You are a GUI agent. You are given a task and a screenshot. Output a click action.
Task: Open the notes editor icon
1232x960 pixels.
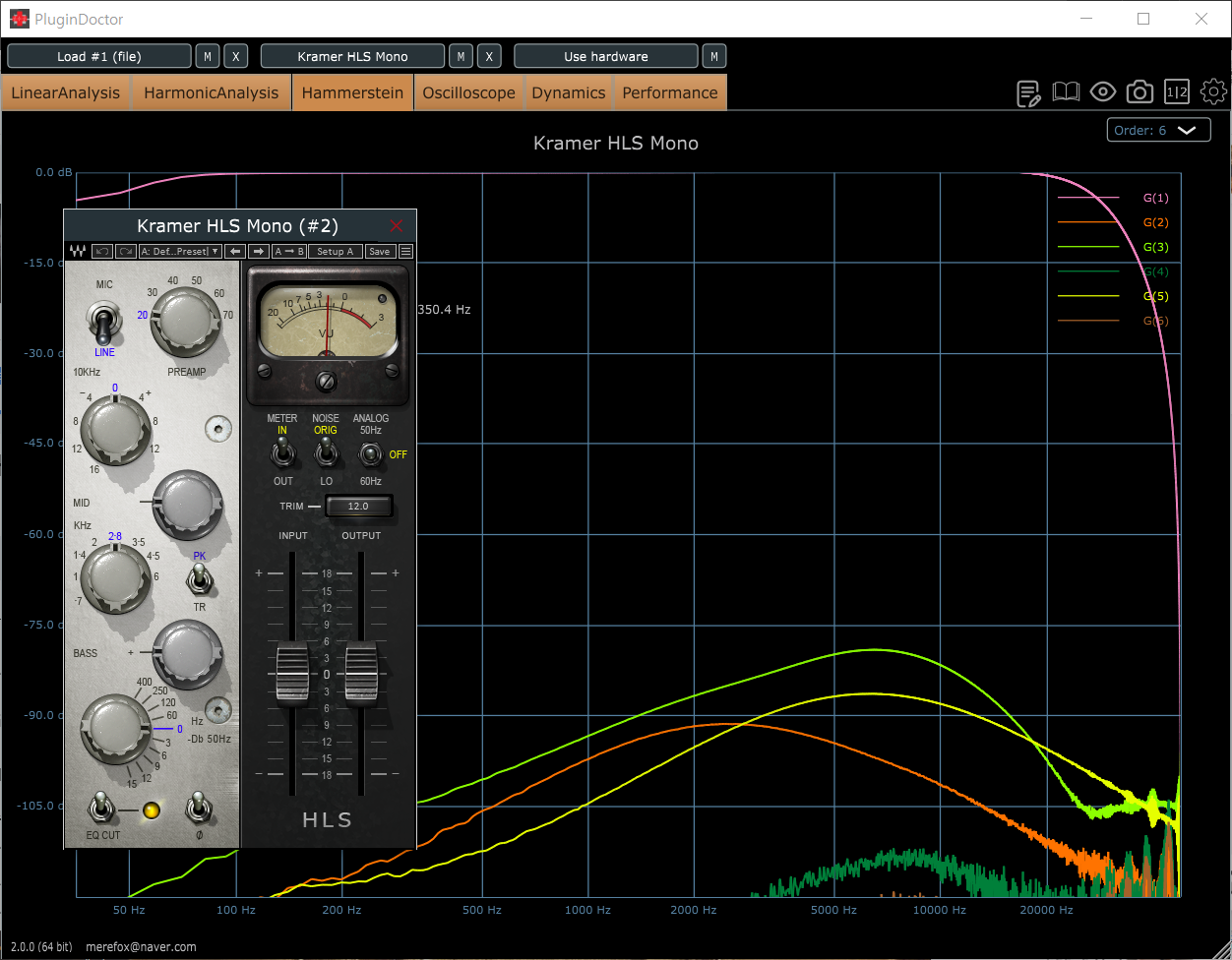pos(1029,92)
